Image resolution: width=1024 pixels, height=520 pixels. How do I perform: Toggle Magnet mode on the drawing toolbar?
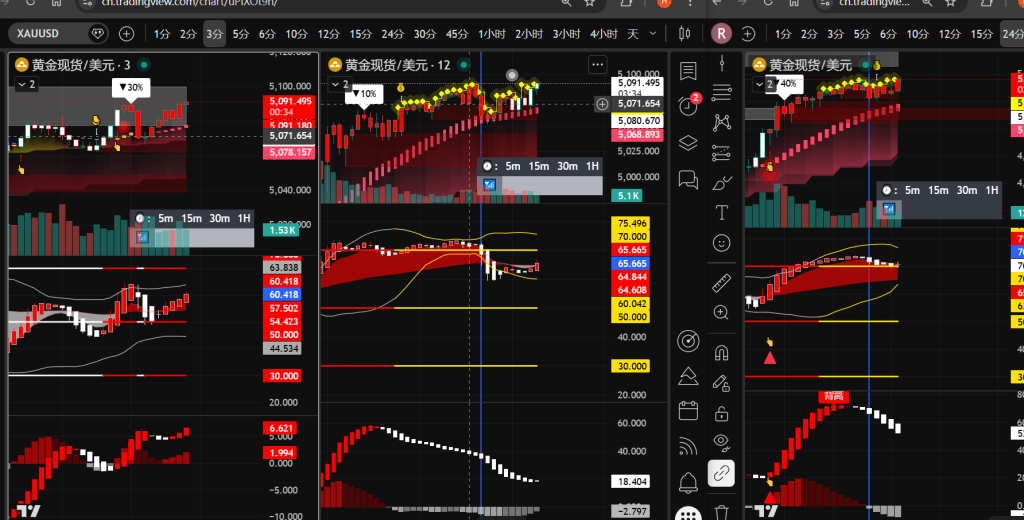(x=721, y=352)
